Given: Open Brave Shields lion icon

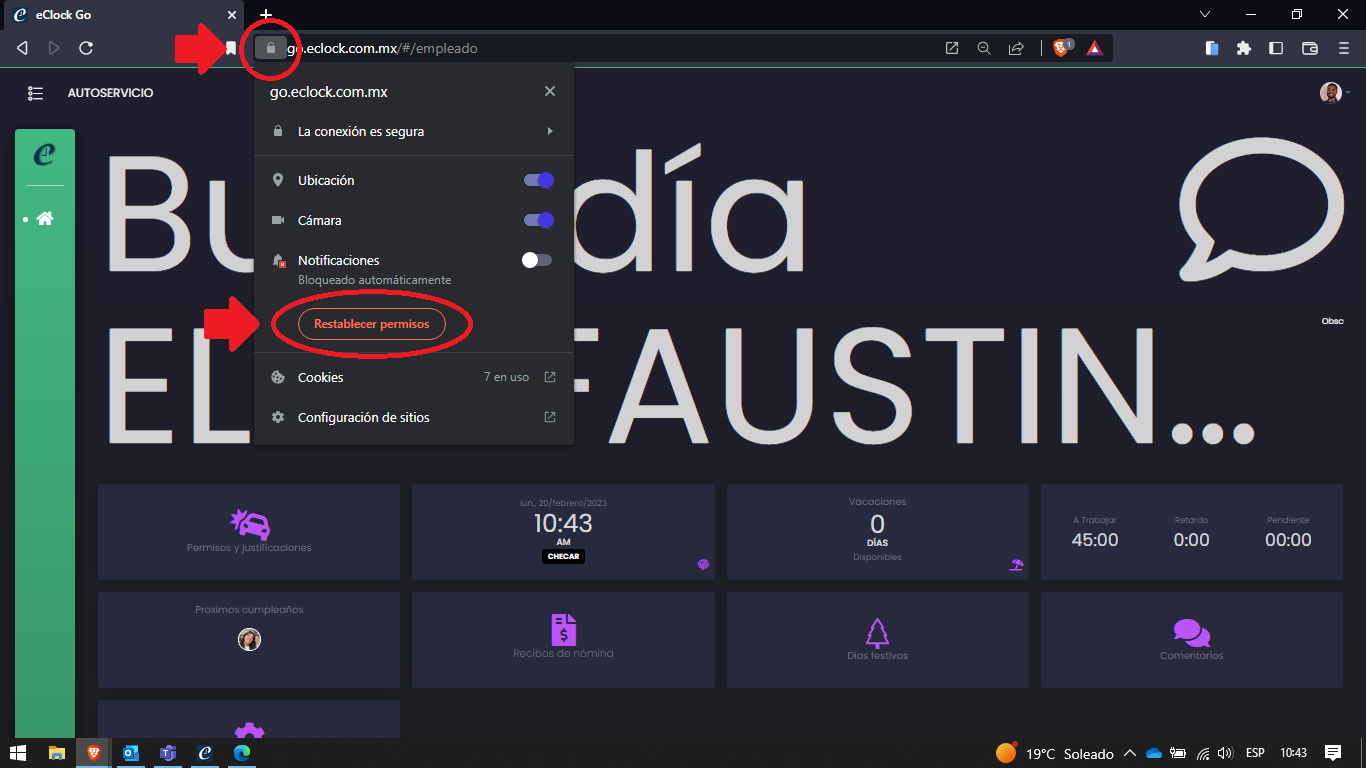Looking at the screenshot, I should [x=1062, y=48].
